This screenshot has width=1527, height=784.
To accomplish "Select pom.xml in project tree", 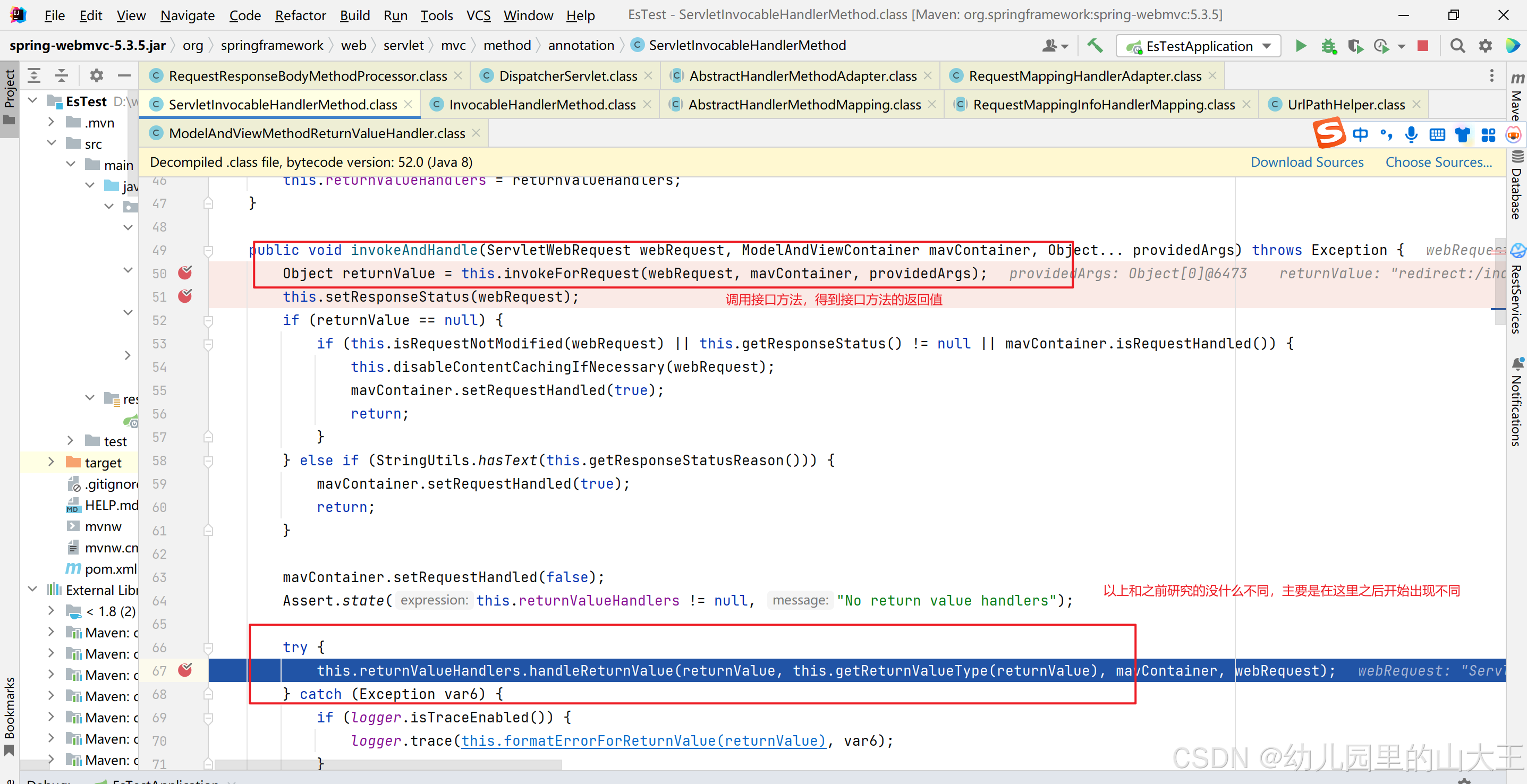I will coord(111,568).
